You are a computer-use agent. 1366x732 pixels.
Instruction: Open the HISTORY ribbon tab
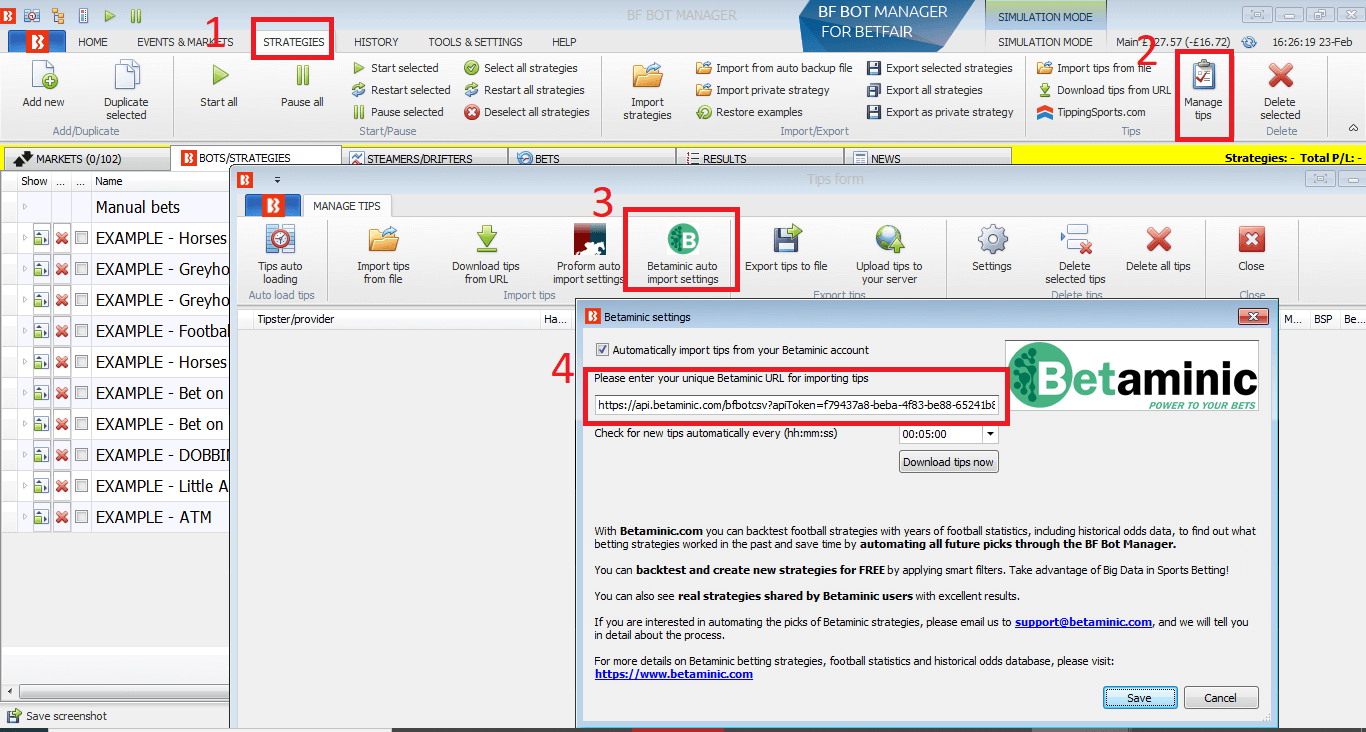pos(376,42)
